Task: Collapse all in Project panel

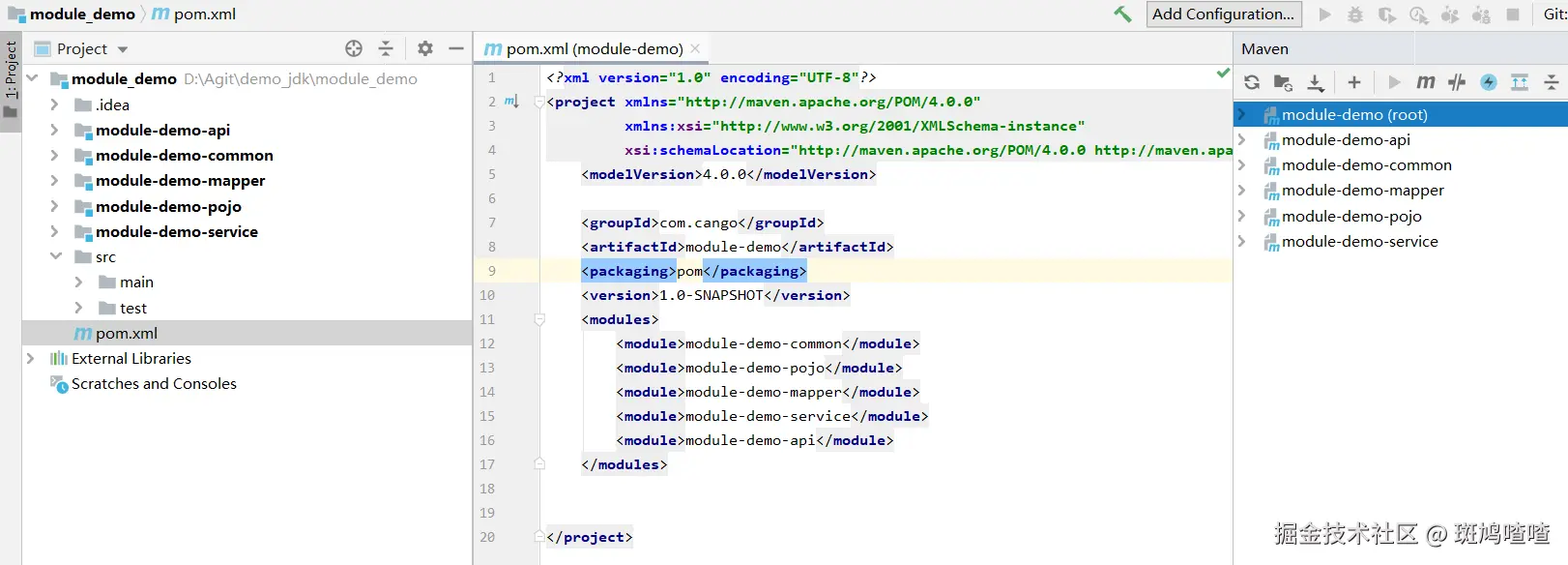Action: [386, 48]
